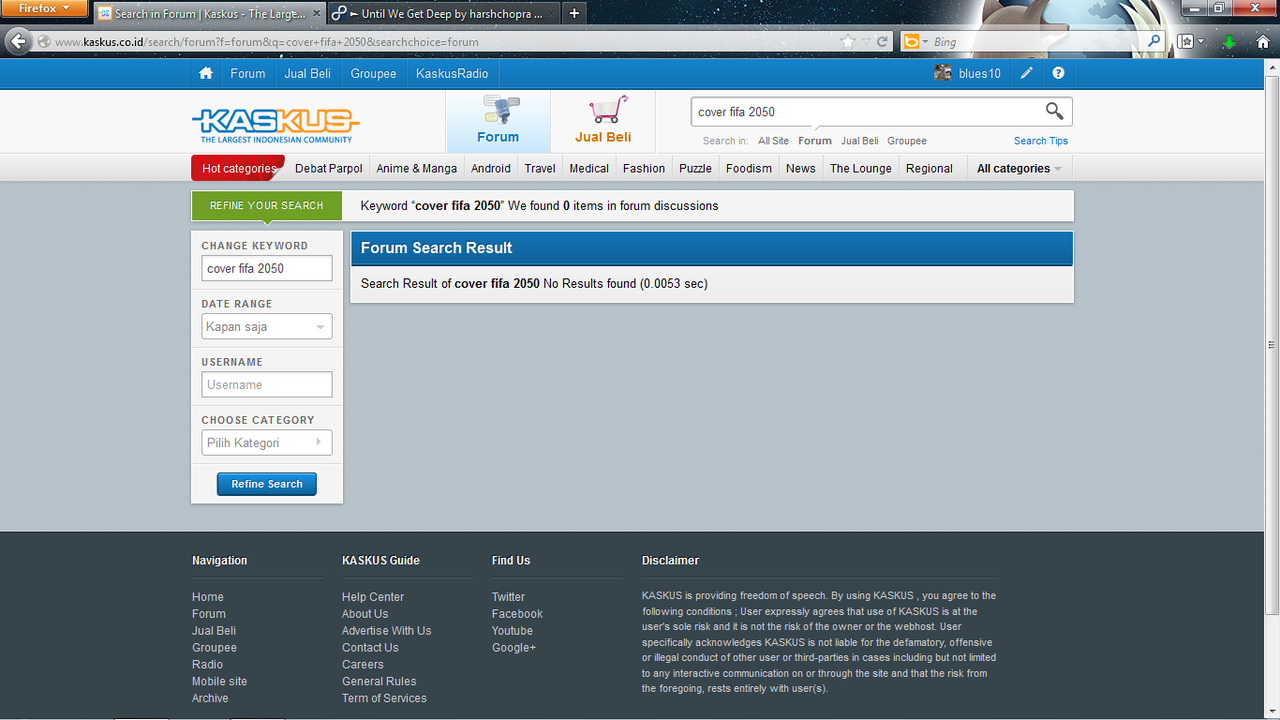Viewport: 1280px width, 720px height.
Task: Focus the Username filter field
Action: click(x=267, y=385)
